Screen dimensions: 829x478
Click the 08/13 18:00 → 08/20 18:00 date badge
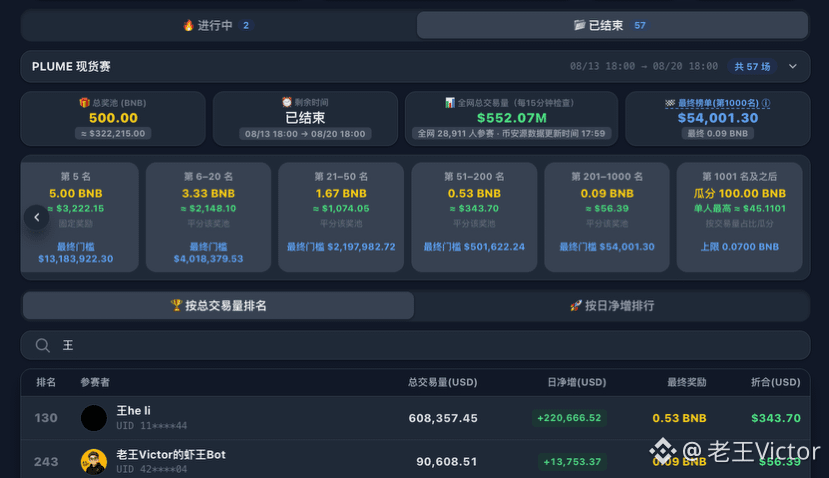click(305, 134)
